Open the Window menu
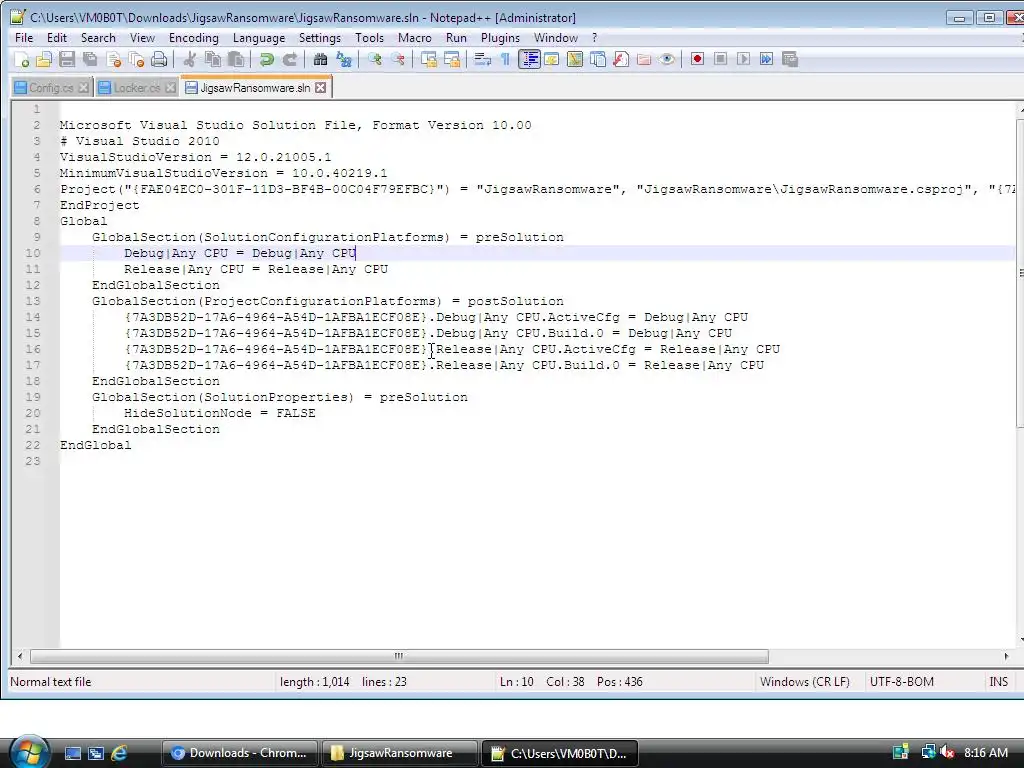The width and height of the screenshot is (1024, 768). coord(556,38)
